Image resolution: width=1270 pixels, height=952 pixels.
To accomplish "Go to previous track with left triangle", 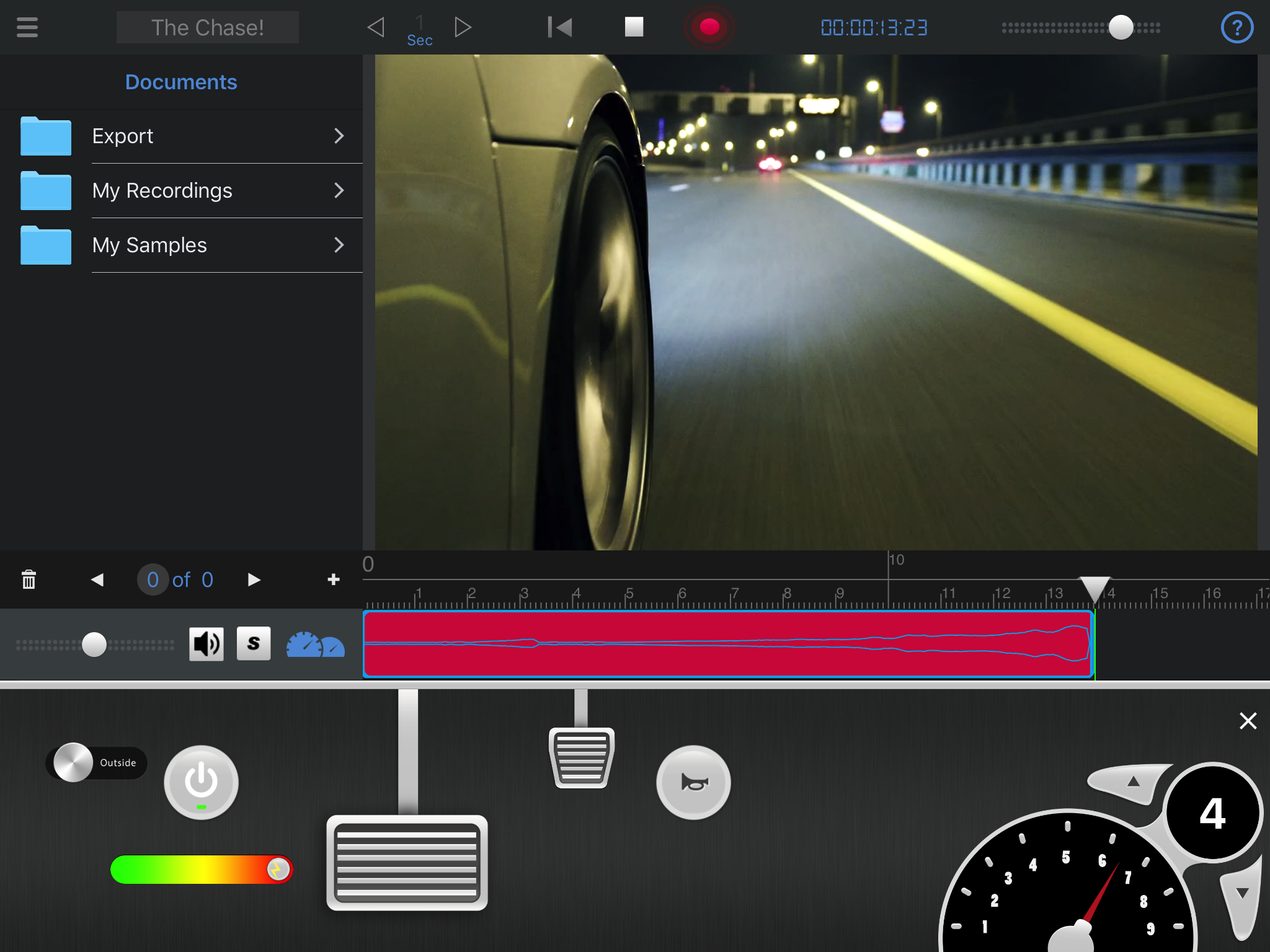I will 97,580.
